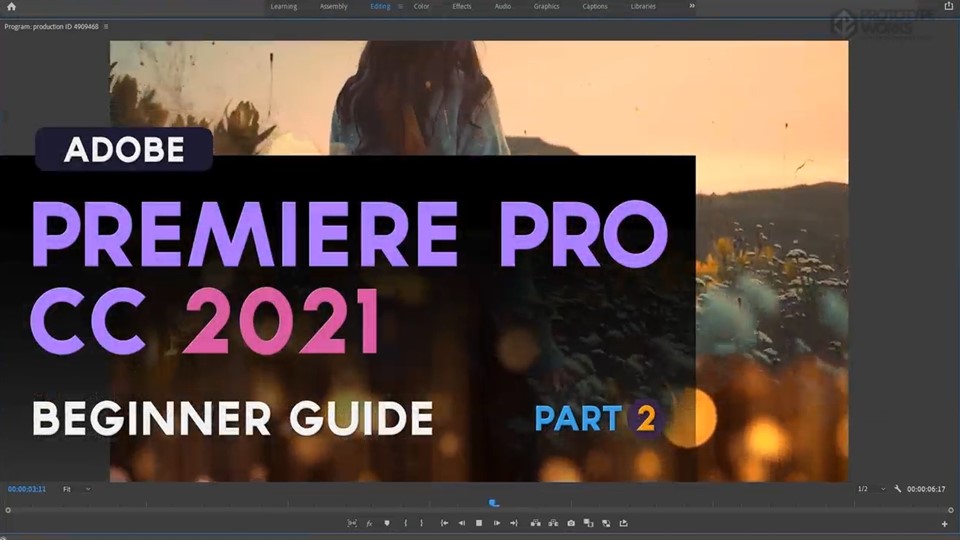Open Program monitor panel menu
Viewport: 960px width, 540px height.
click(106, 26)
